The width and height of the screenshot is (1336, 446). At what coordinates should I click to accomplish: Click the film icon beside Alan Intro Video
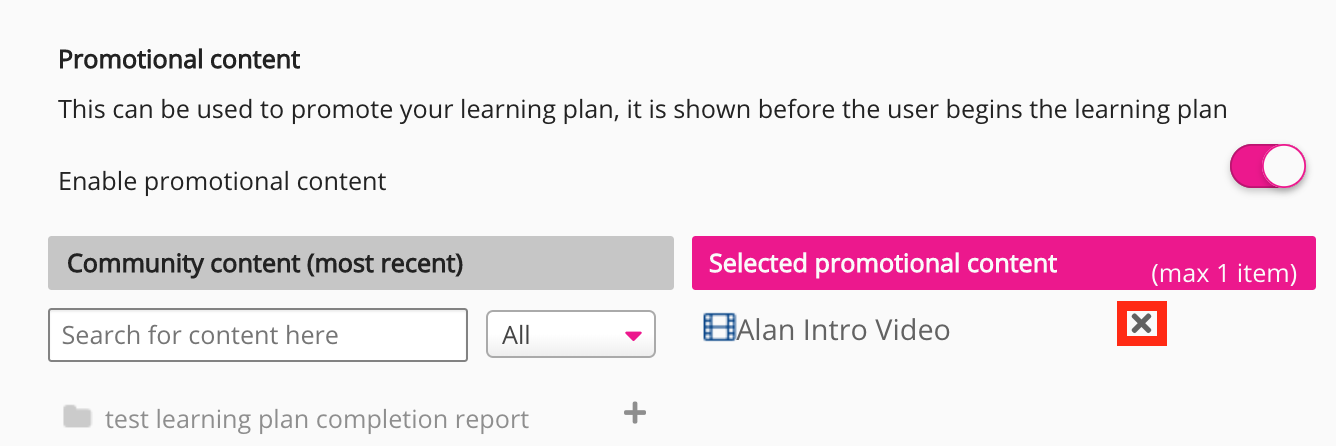pyautogui.click(x=719, y=328)
